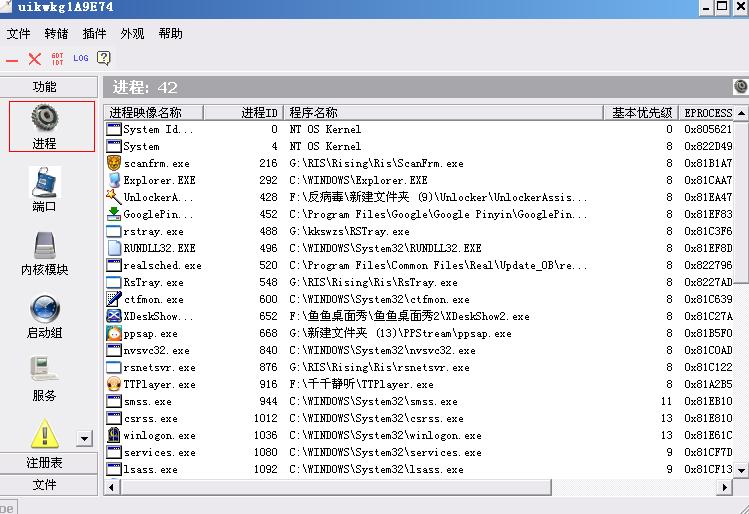Click the sidebar scroll-down arrow button

84,438
